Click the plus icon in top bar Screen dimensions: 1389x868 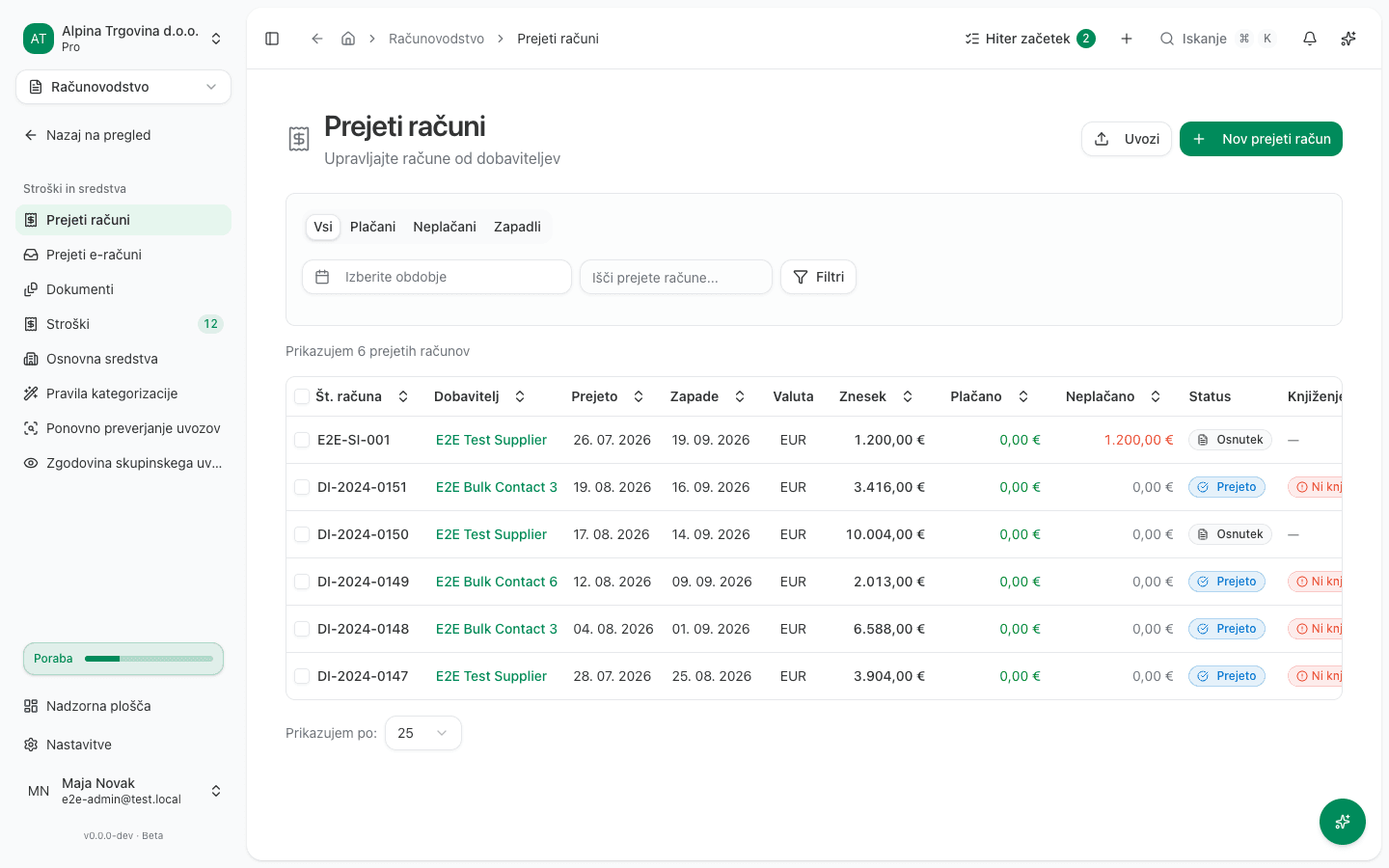(x=1127, y=39)
